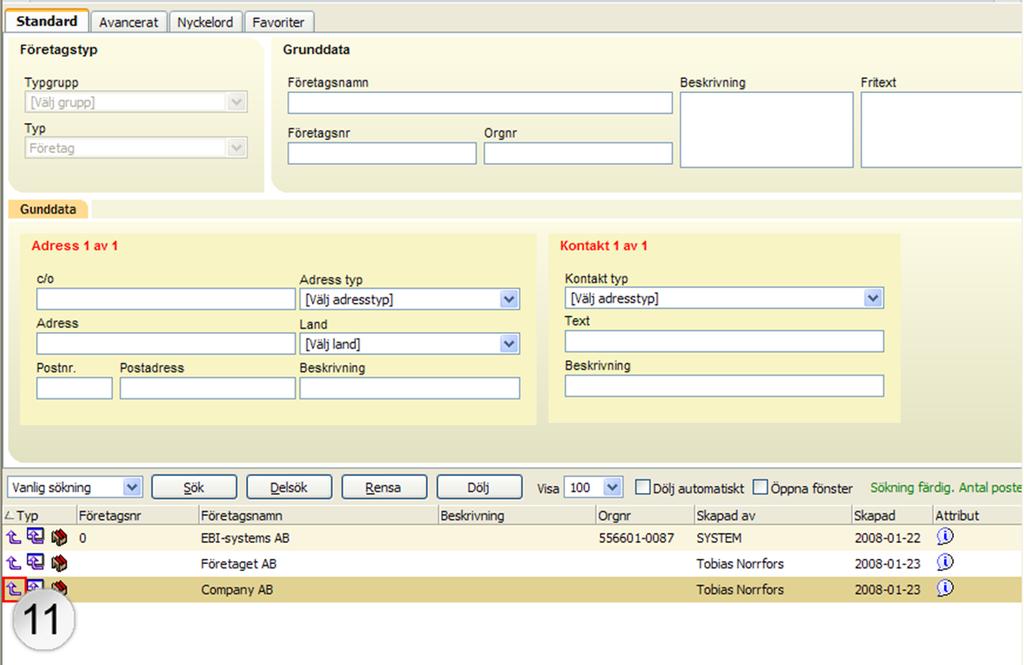This screenshot has width=1024, height=665.
Task: Select the EBI-systems AB company name
Action: [245, 538]
